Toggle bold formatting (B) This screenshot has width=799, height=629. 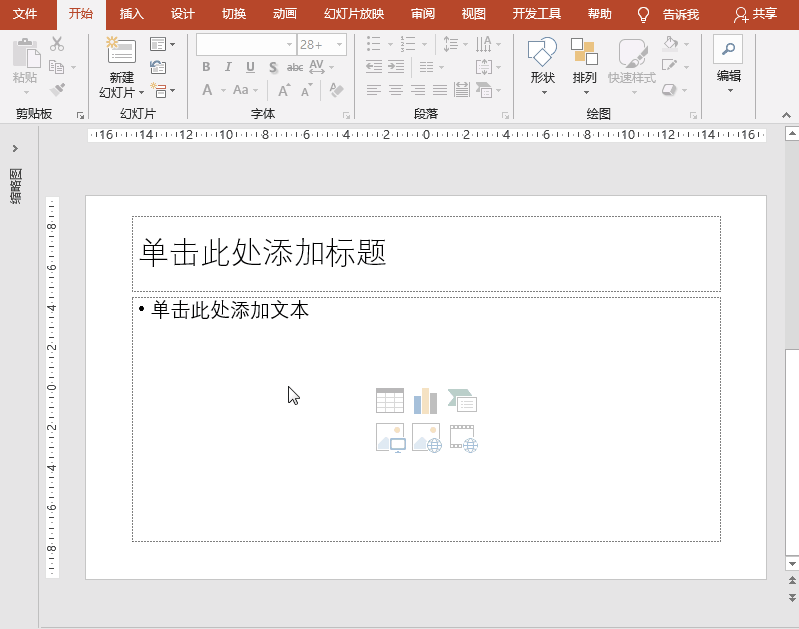206,67
